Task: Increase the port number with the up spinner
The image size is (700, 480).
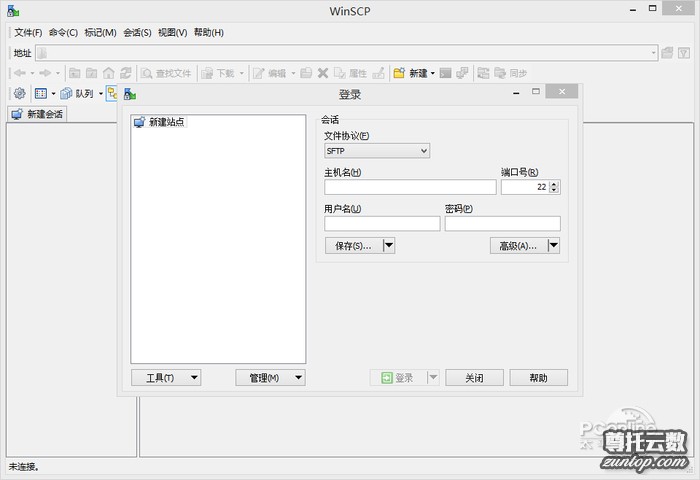Action: pyautogui.click(x=554, y=184)
